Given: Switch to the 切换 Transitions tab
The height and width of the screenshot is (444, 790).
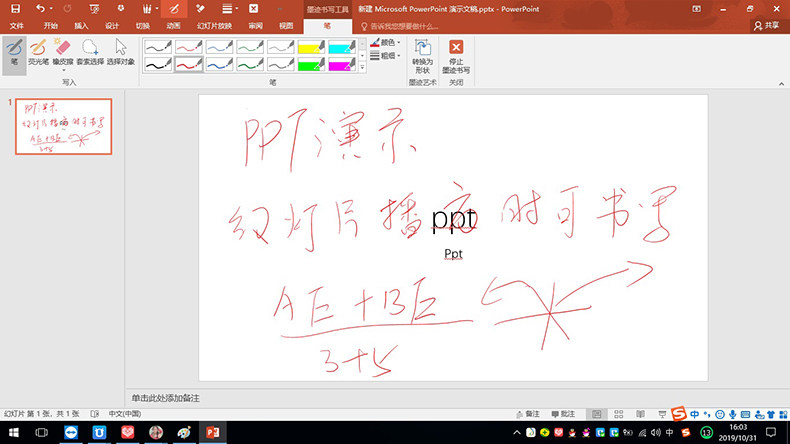Looking at the screenshot, I should [143, 26].
